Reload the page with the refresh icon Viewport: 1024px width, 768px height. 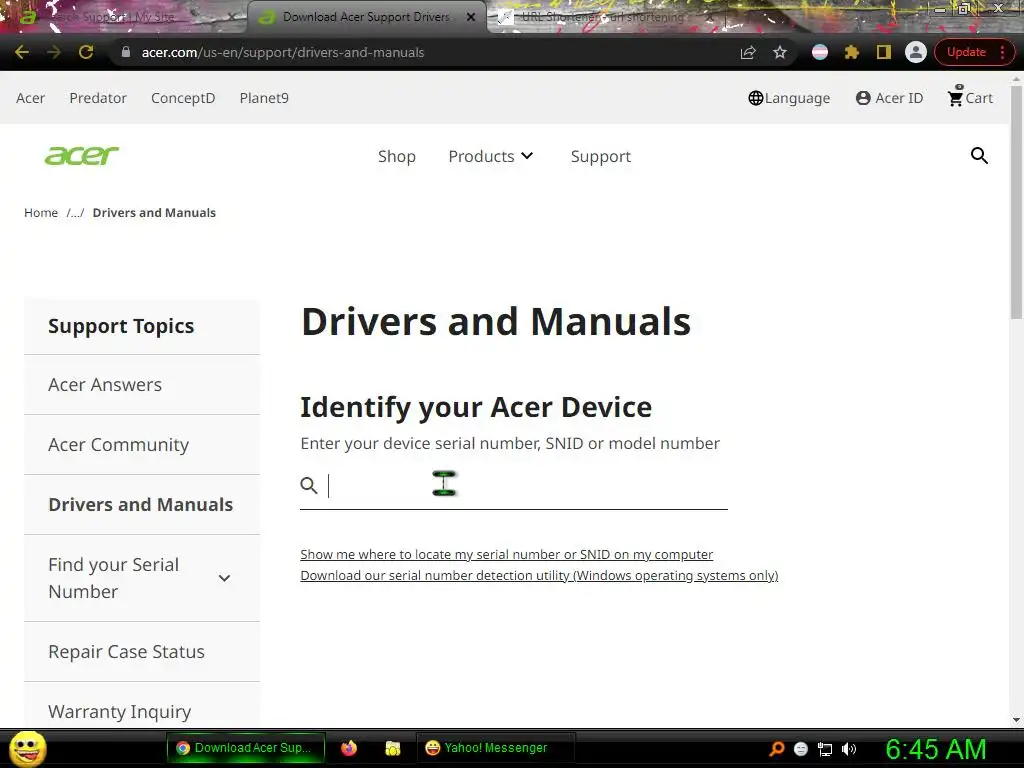(86, 52)
